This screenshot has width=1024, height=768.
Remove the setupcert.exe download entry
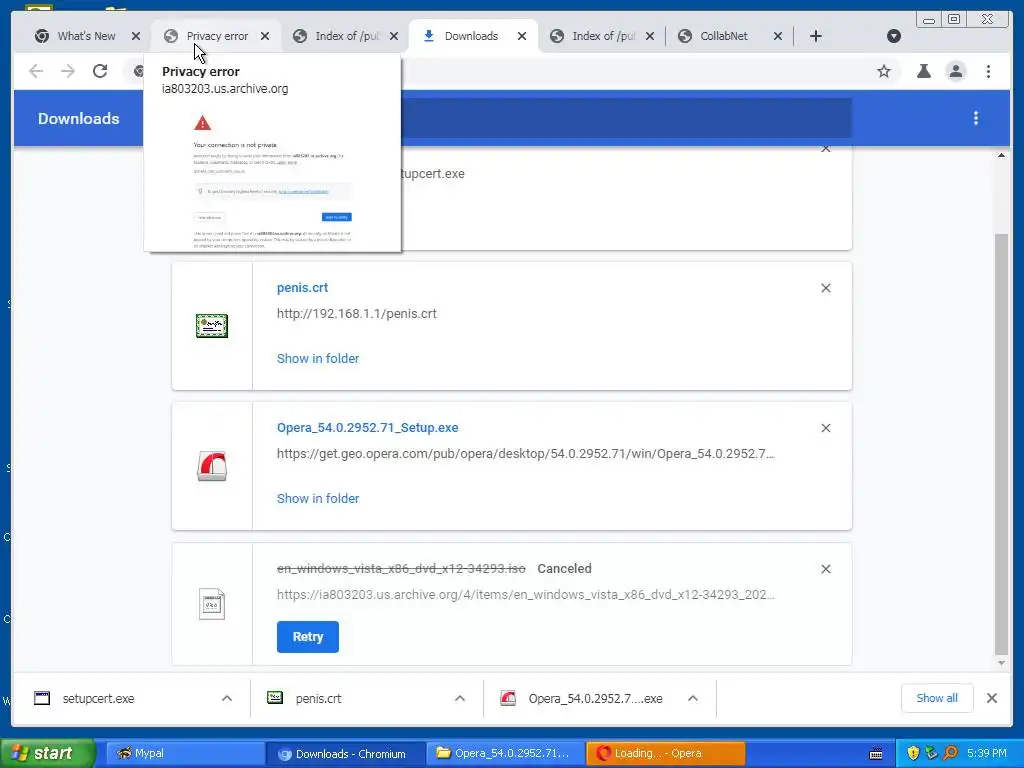click(x=825, y=150)
